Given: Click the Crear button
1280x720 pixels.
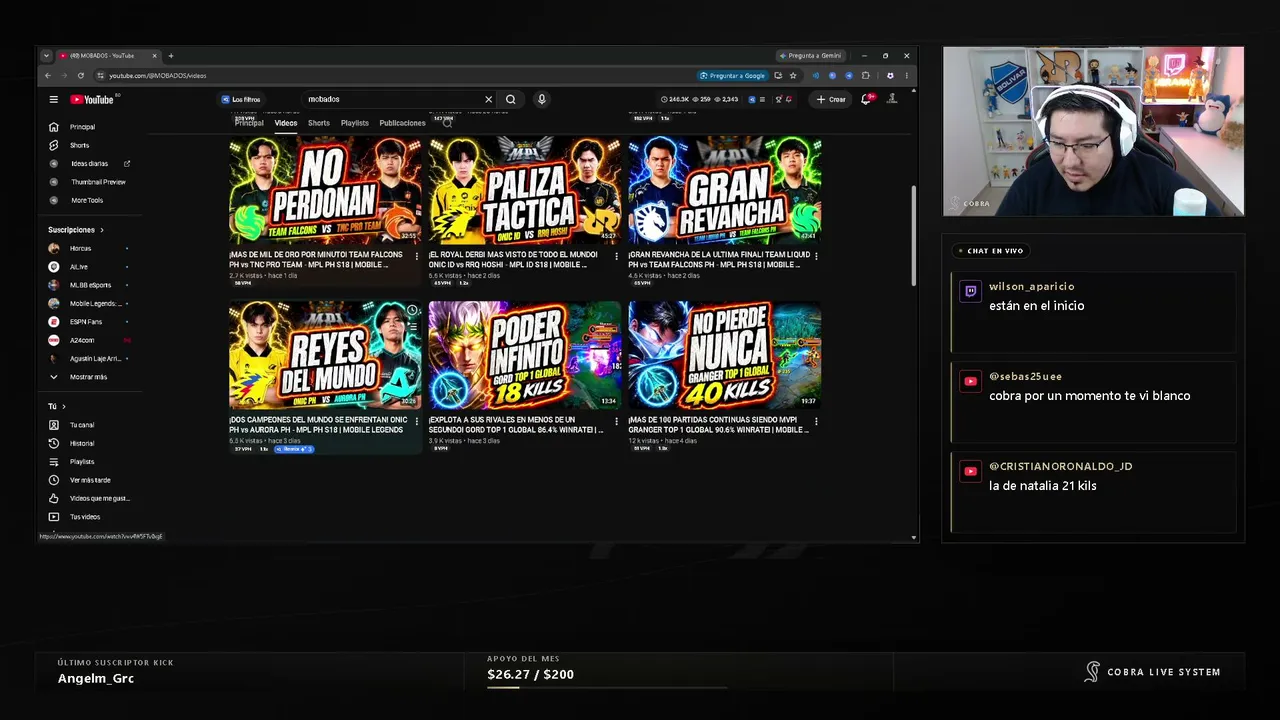Looking at the screenshot, I should tap(831, 99).
